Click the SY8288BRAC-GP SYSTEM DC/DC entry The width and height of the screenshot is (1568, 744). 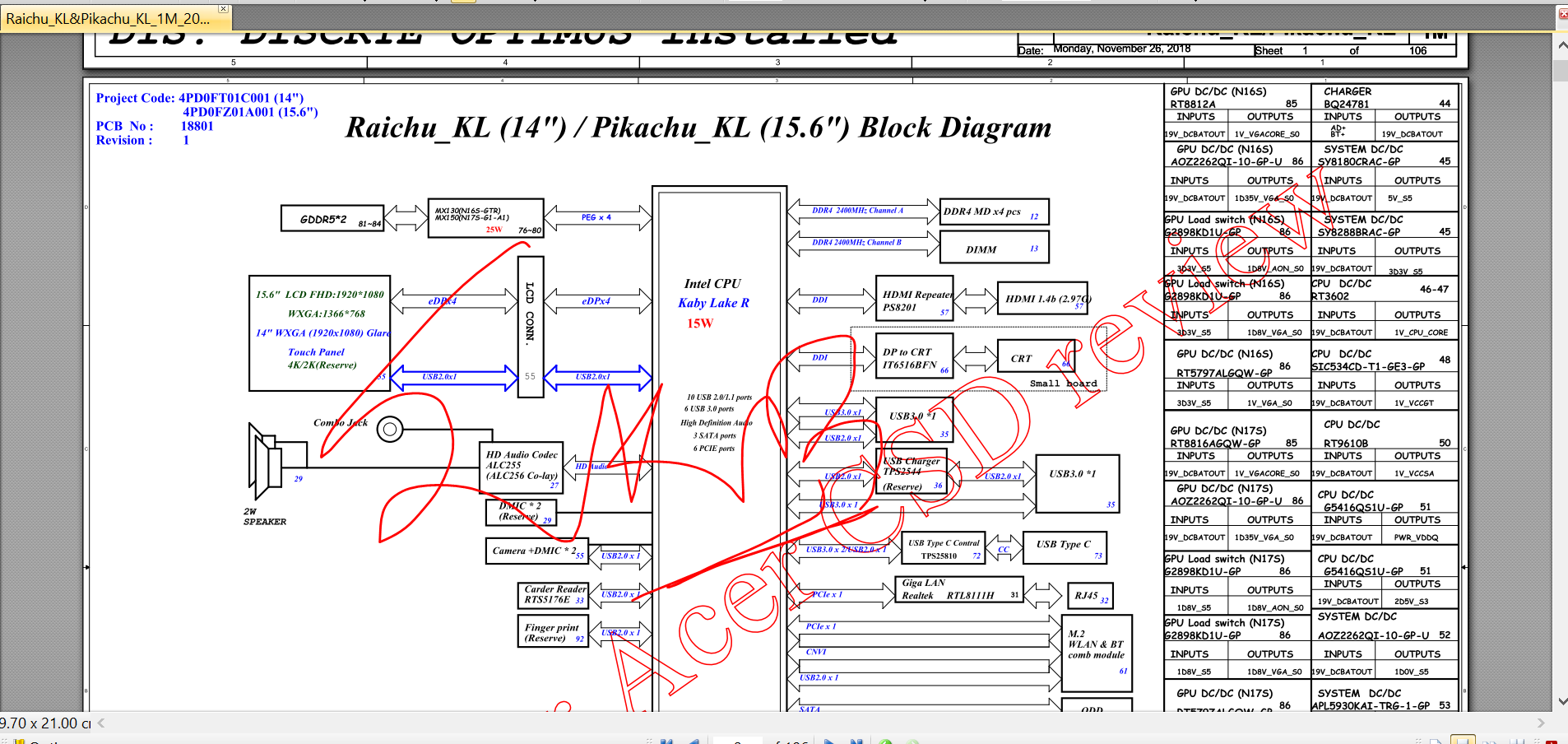[x=1385, y=226]
